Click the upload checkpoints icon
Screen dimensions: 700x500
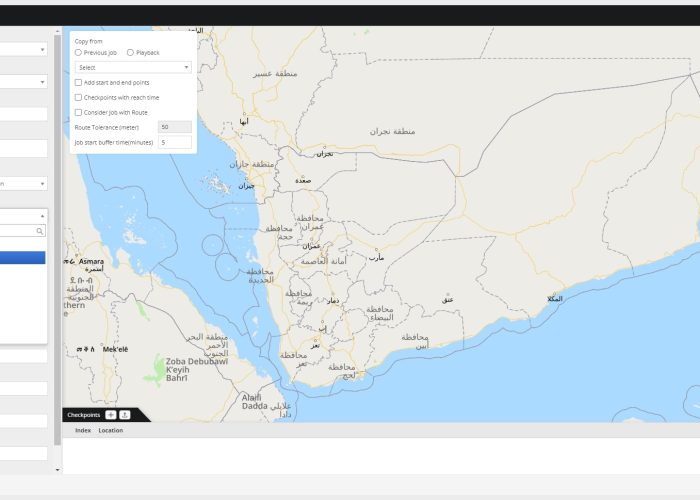pos(125,415)
